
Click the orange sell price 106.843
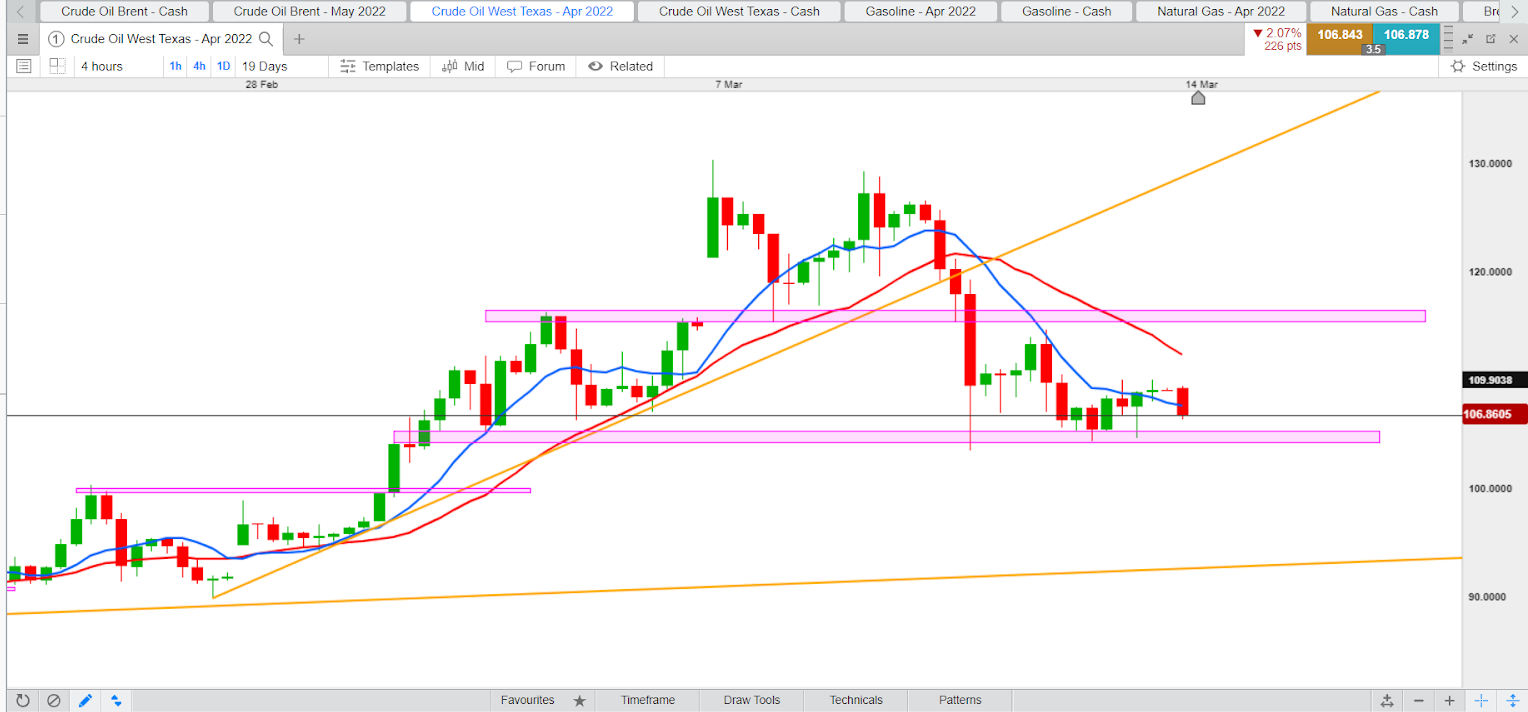point(1341,34)
